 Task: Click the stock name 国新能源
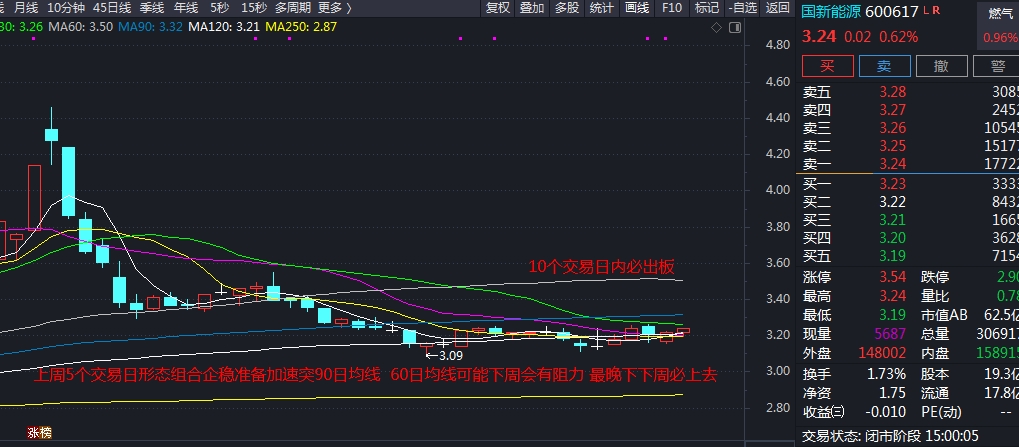coord(831,12)
